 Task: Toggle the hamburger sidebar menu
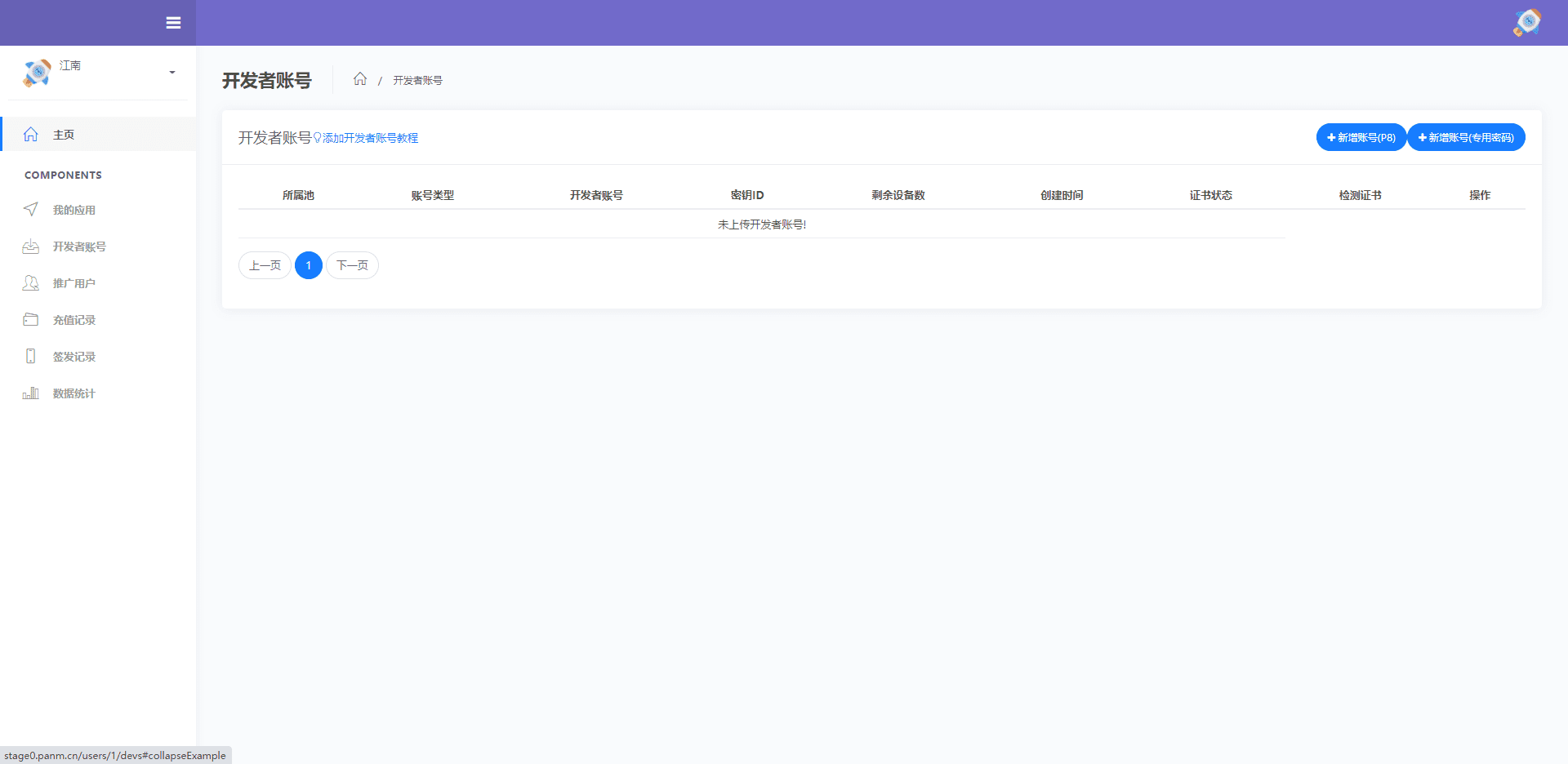tap(173, 23)
